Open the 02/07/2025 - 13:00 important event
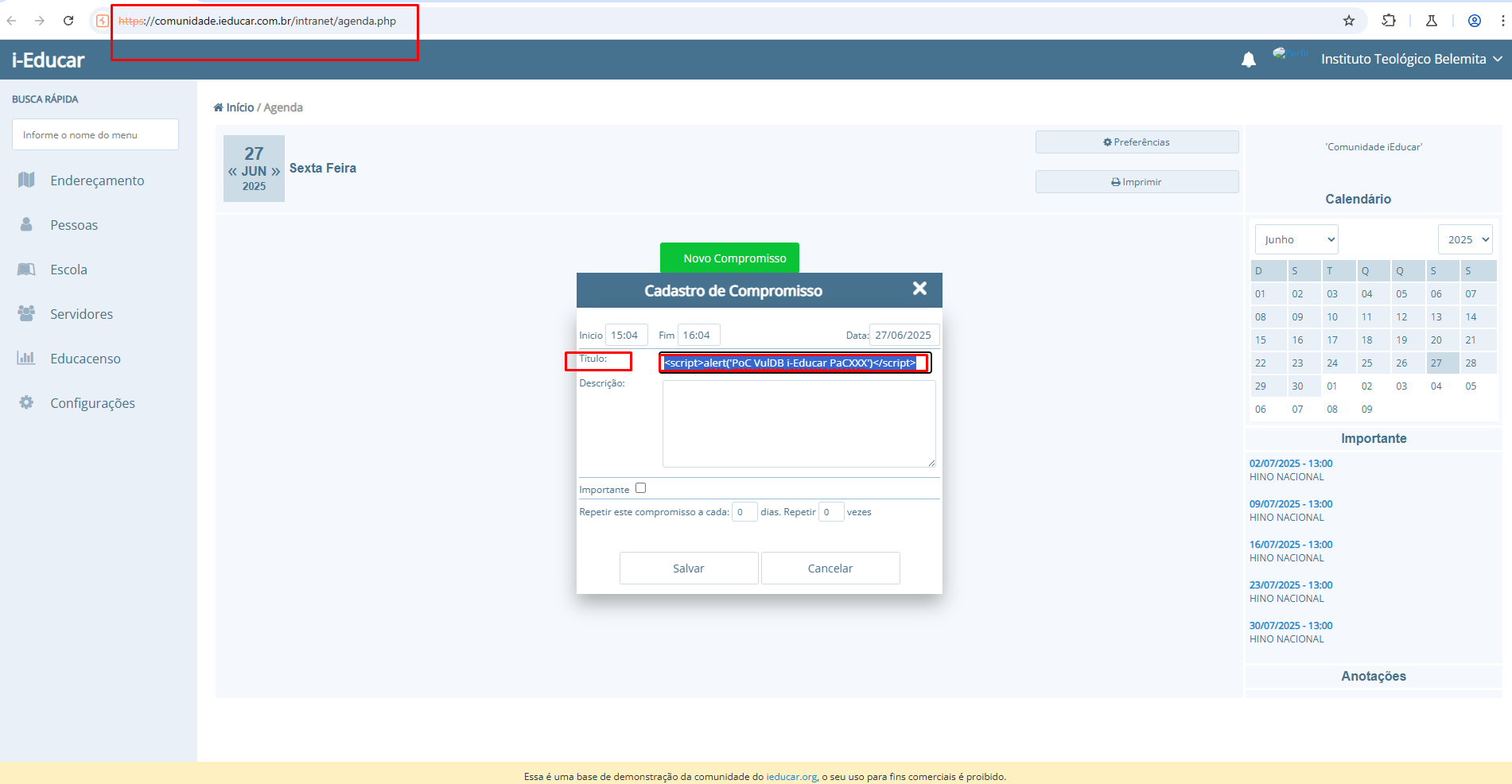Image resolution: width=1512 pixels, height=784 pixels. tap(1291, 464)
